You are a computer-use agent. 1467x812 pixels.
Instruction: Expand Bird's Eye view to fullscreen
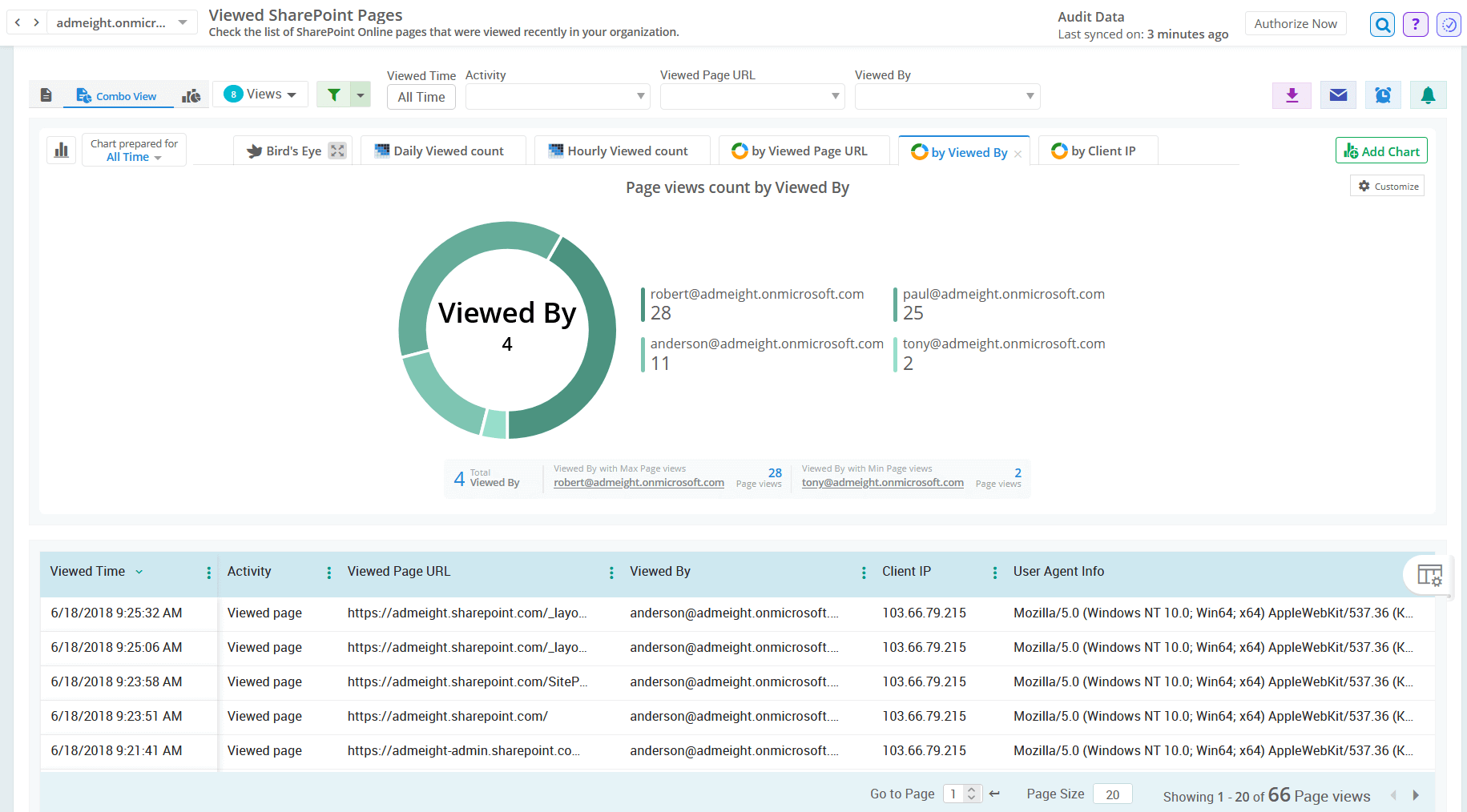pyautogui.click(x=337, y=150)
